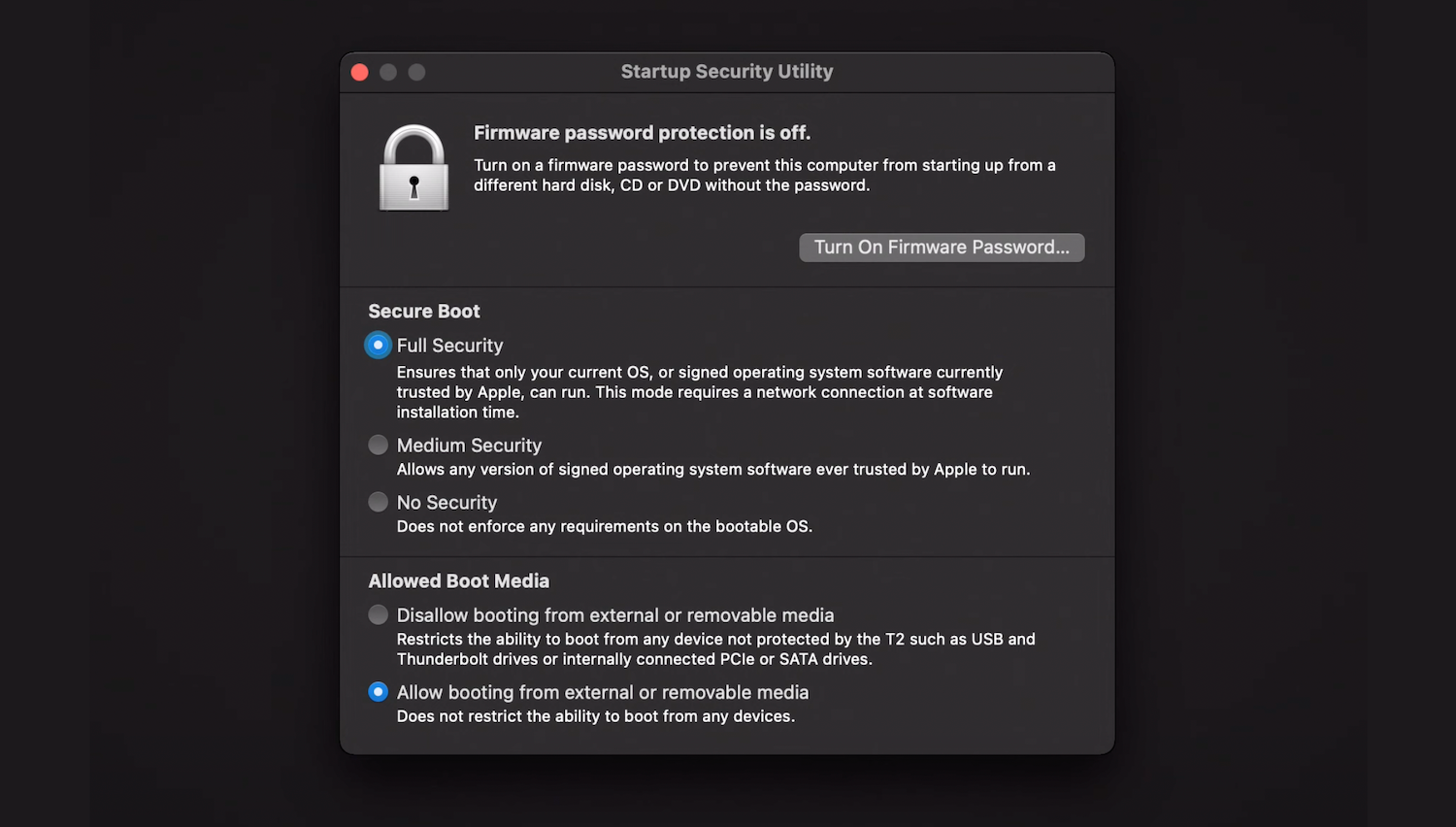
Task: Click the grayed zoom window button
Action: [416, 71]
